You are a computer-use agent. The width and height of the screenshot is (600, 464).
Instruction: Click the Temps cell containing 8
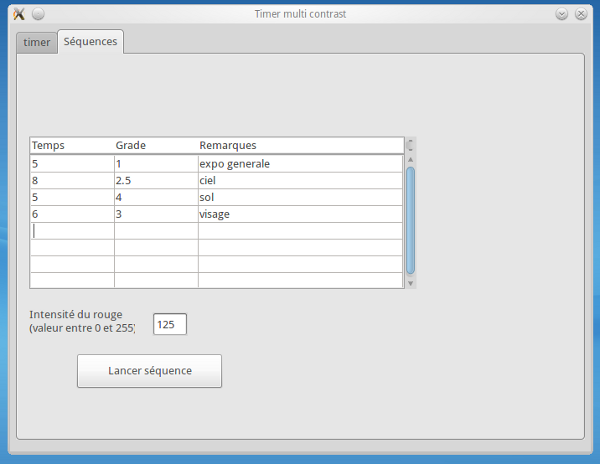click(x=72, y=181)
